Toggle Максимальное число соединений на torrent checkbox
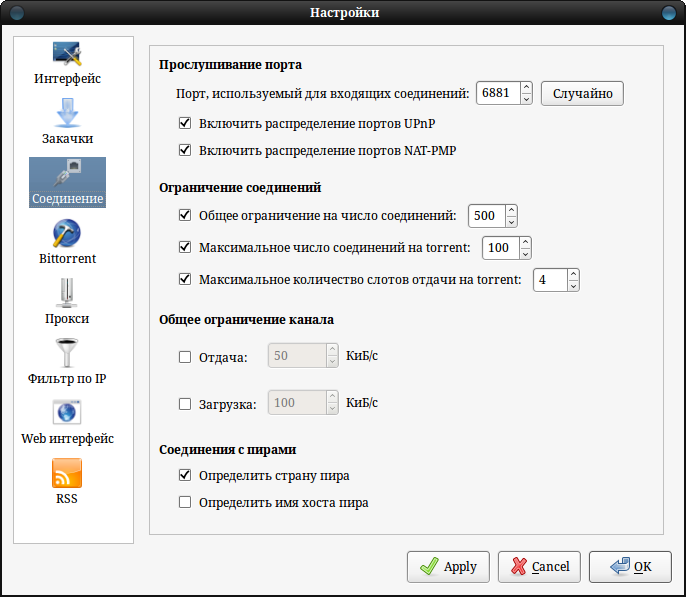 click(185, 247)
